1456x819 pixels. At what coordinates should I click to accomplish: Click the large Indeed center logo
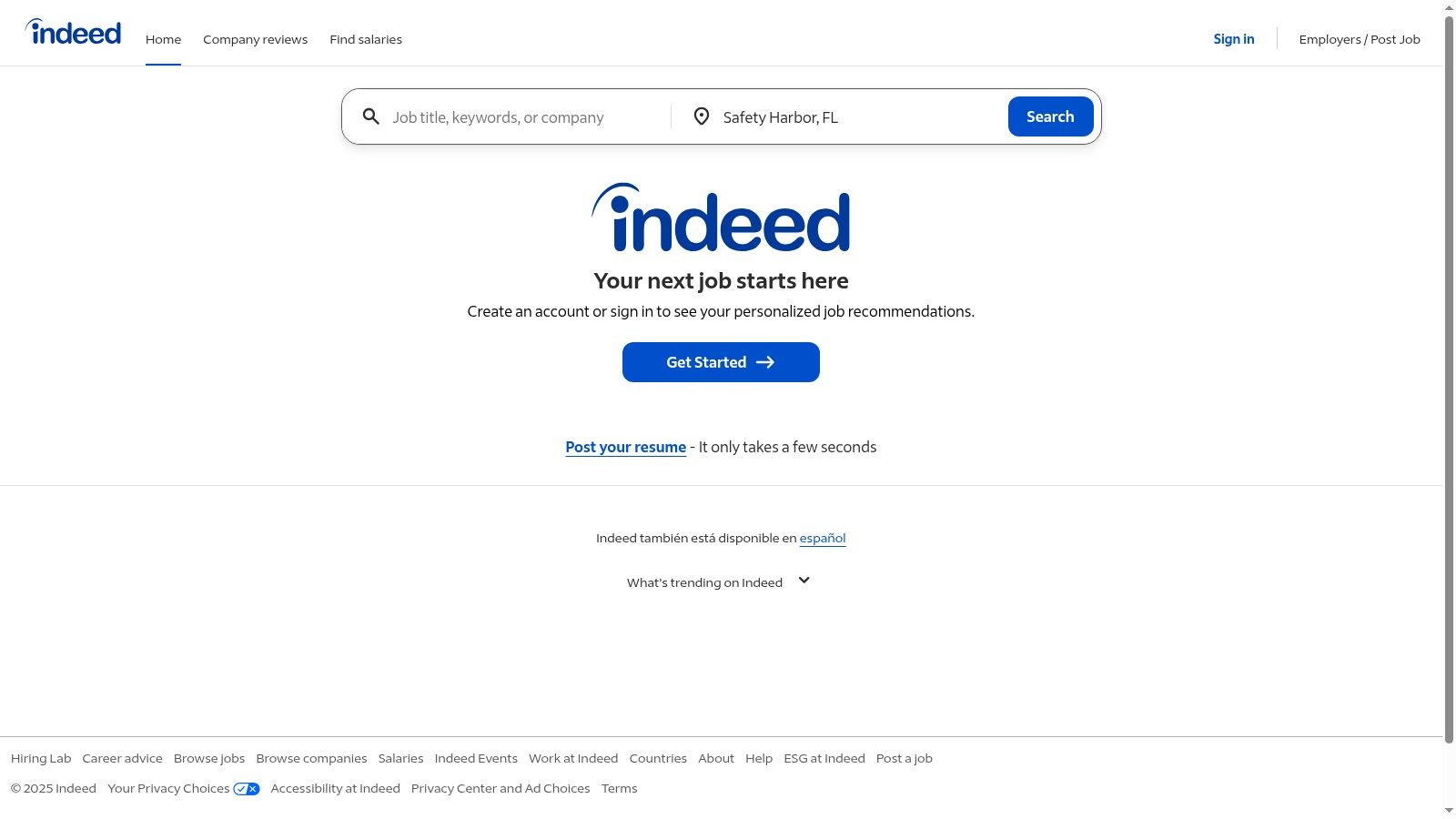coord(721,218)
